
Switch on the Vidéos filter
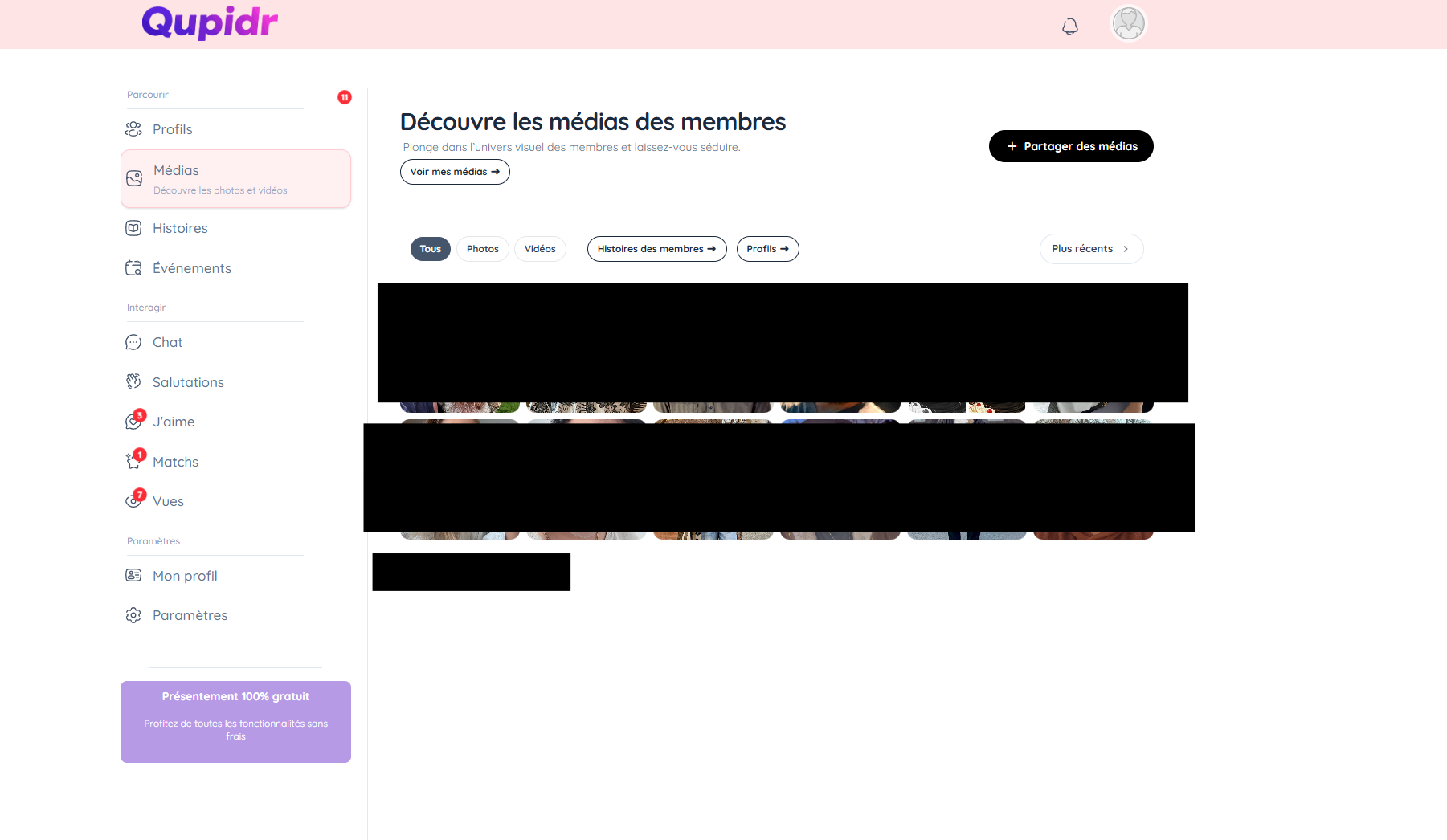tap(540, 249)
